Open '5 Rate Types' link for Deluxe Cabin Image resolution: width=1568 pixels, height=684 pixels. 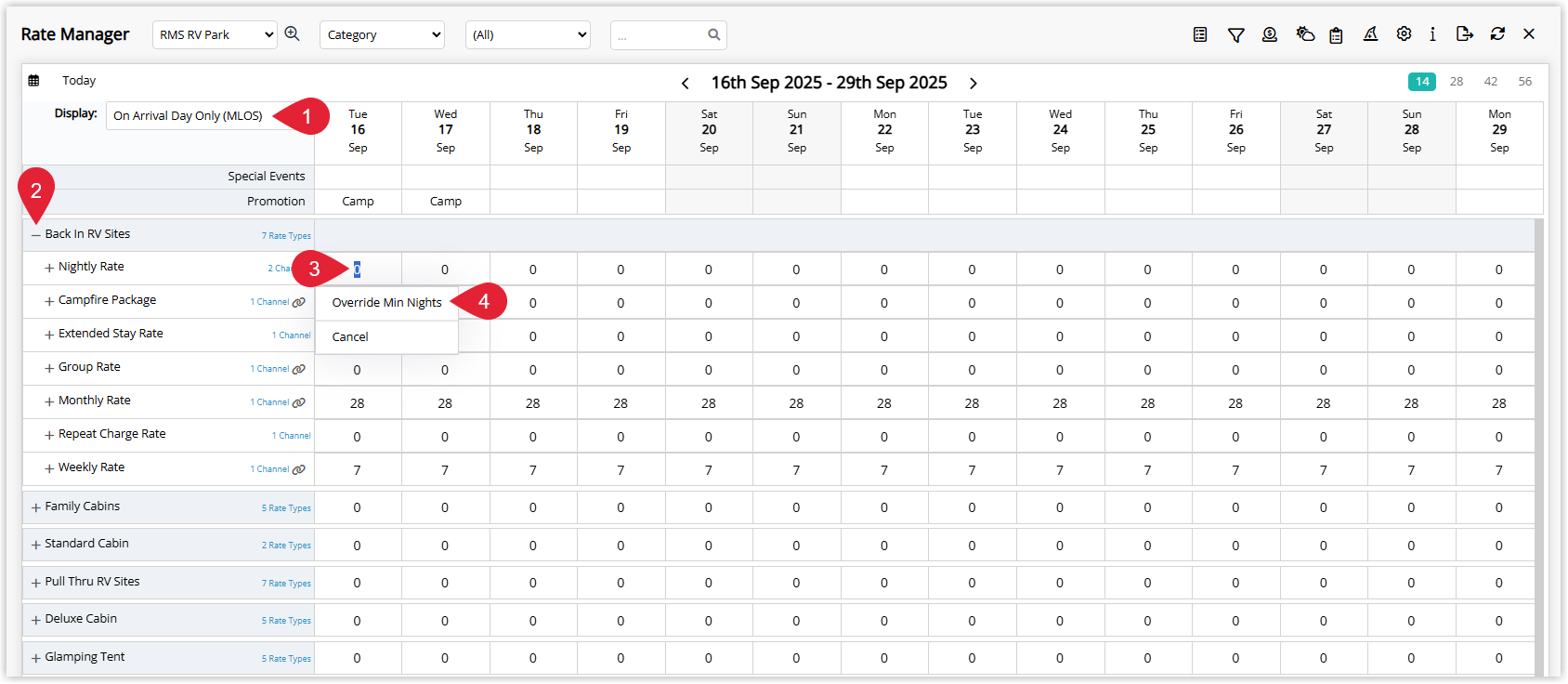286,621
